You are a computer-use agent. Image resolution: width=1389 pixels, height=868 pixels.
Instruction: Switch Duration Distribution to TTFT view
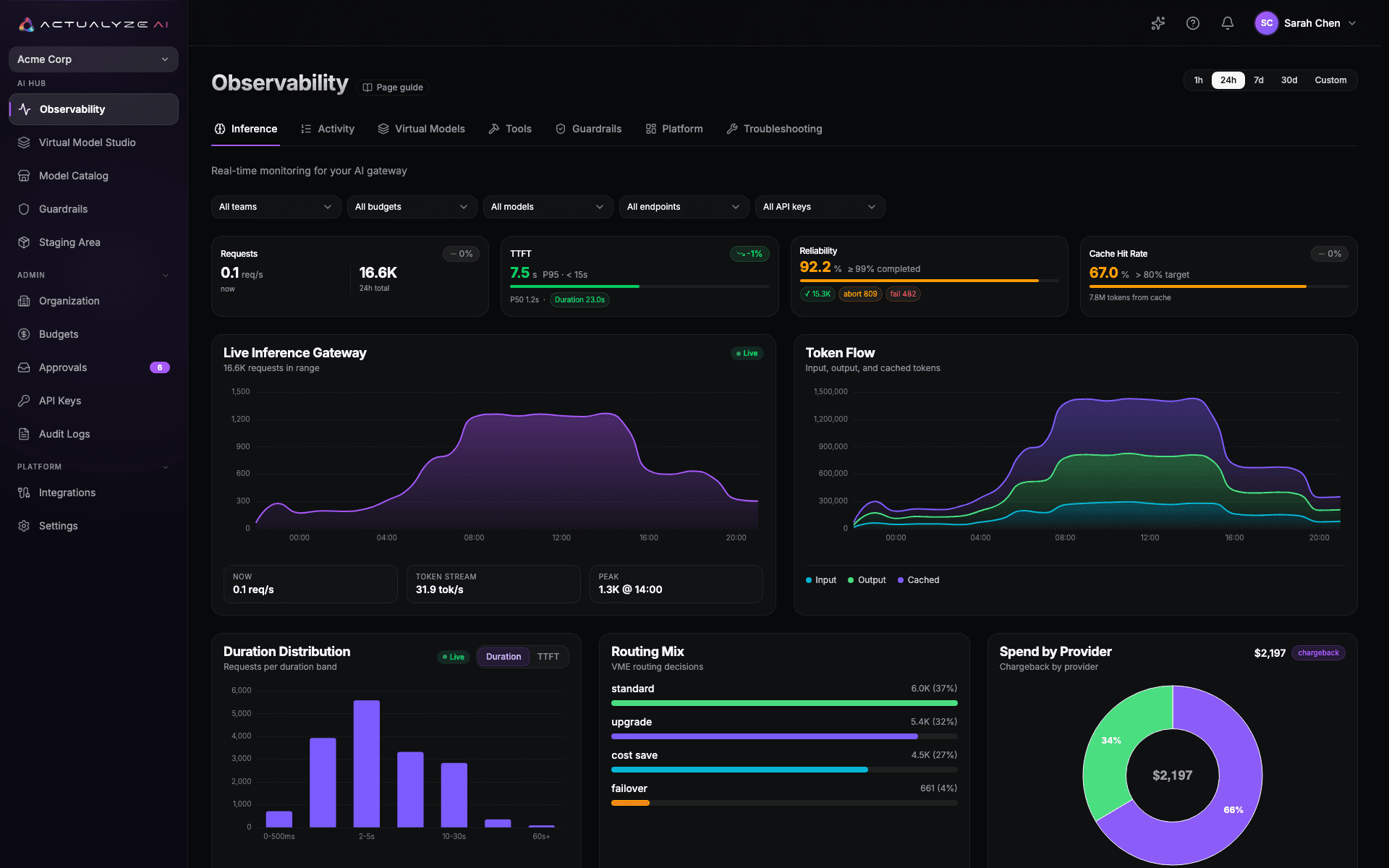click(548, 657)
